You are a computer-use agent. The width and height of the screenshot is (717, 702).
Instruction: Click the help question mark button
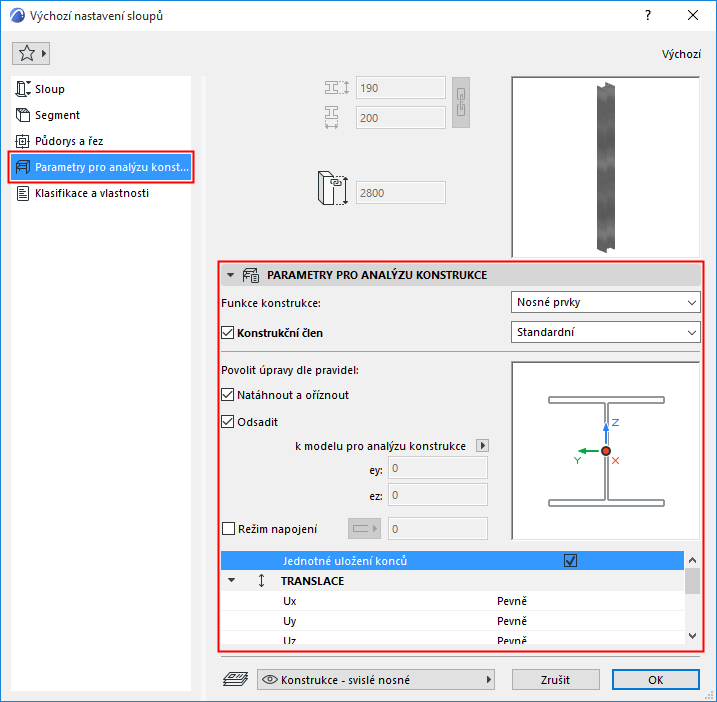tap(647, 16)
